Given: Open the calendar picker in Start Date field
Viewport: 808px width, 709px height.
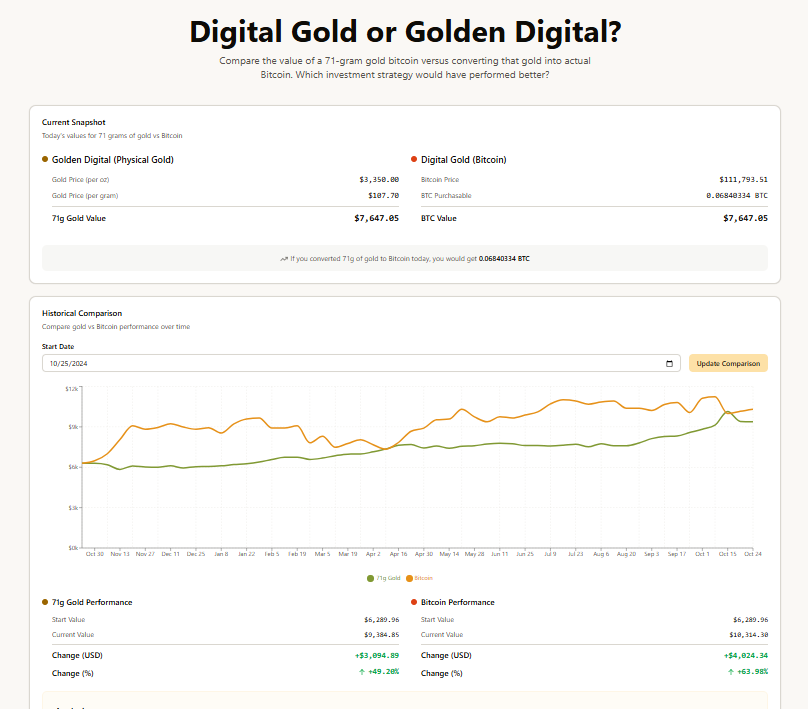Looking at the screenshot, I should 669,363.
